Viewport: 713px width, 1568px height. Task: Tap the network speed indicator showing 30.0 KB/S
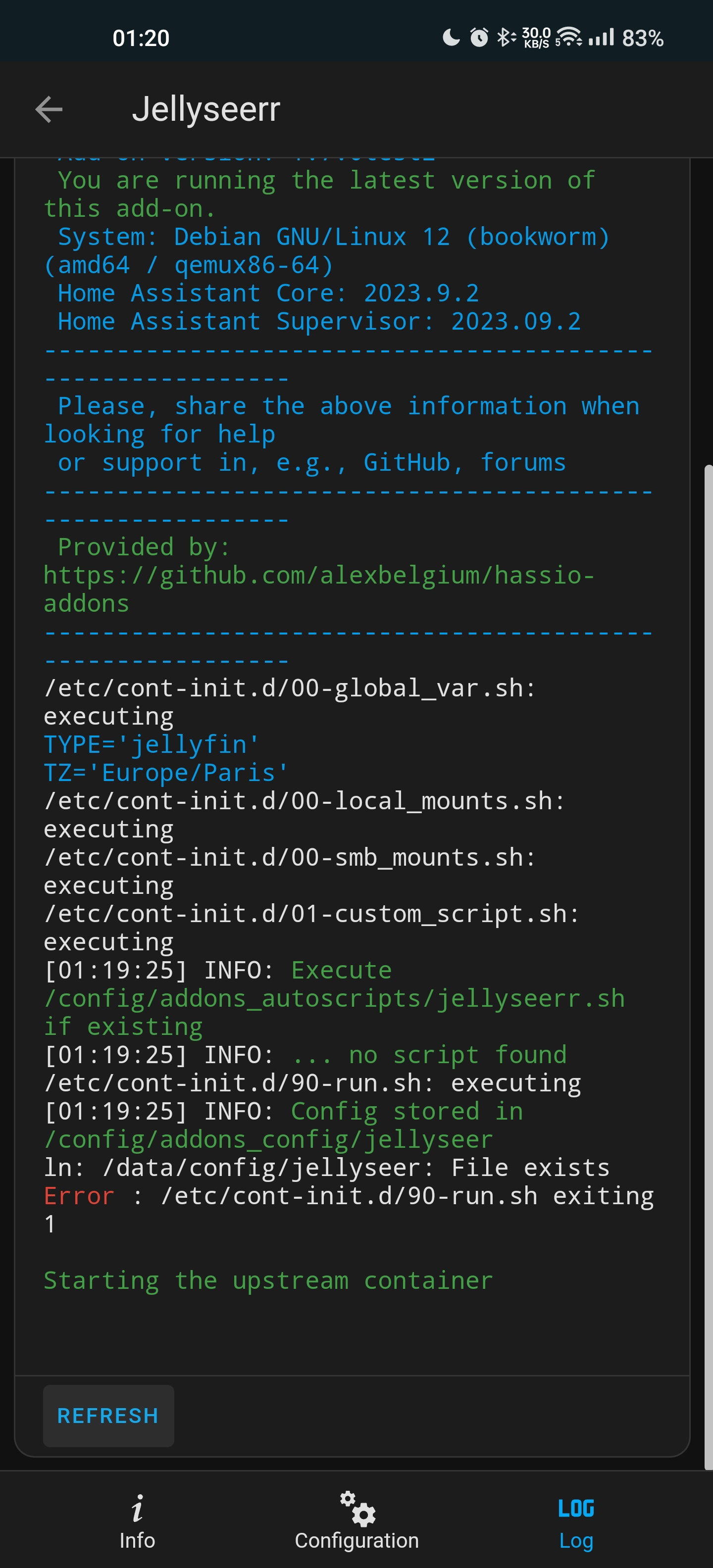coord(535,38)
